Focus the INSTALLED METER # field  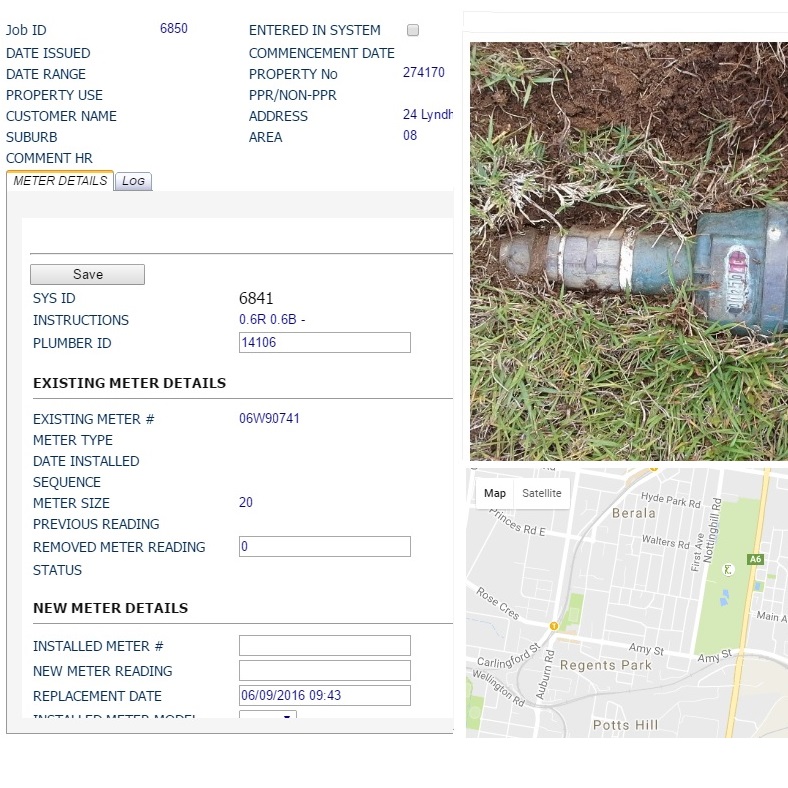[x=325, y=646]
